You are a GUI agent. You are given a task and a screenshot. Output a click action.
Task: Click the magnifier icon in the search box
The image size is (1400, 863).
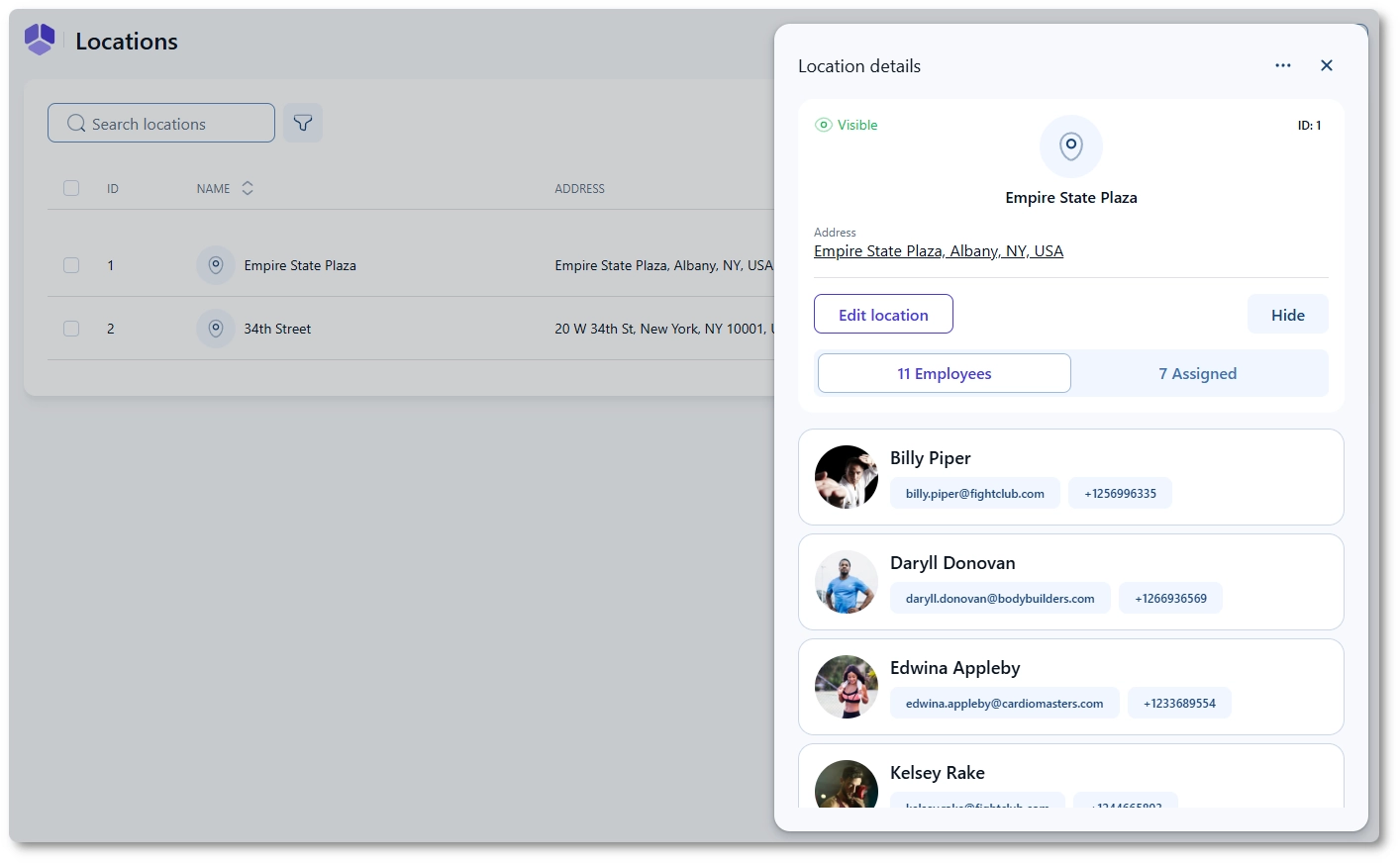(x=76, y=124)
